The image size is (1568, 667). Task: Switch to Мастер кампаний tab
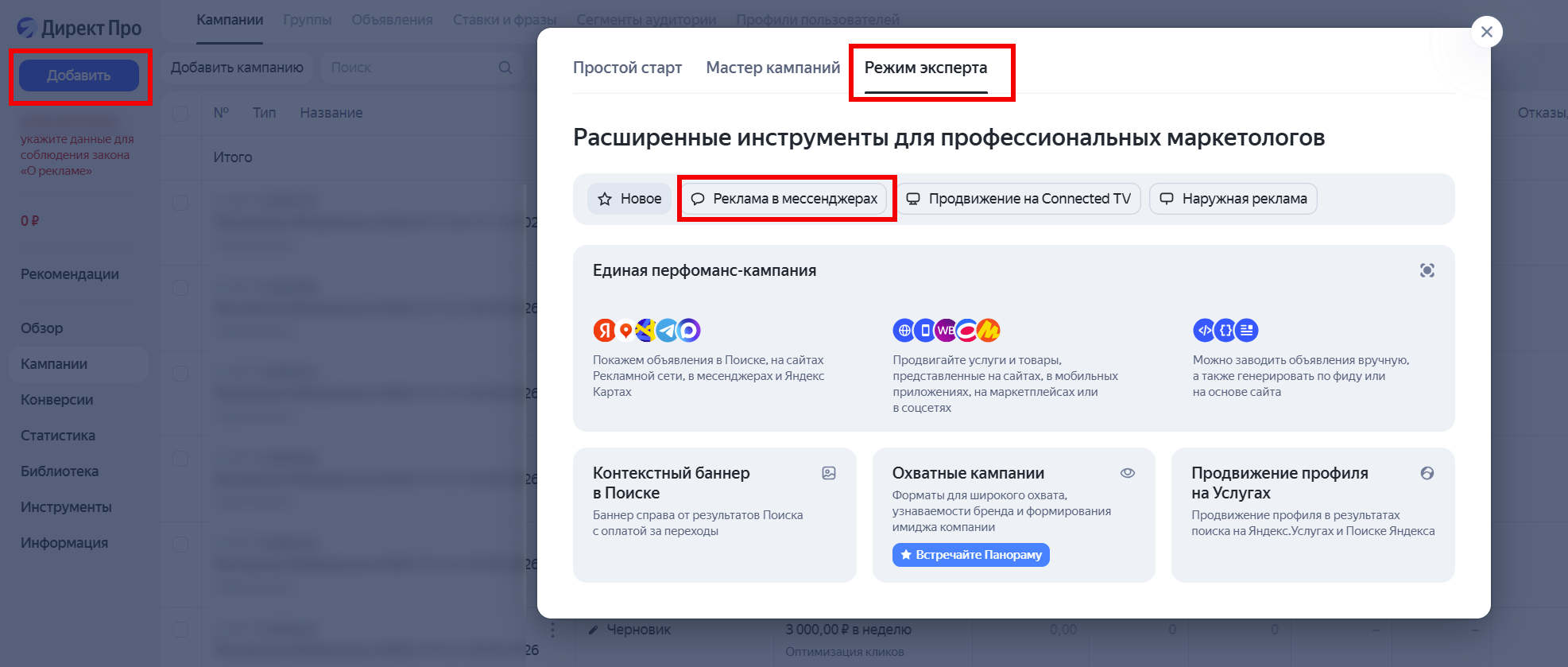coord(772,68)
